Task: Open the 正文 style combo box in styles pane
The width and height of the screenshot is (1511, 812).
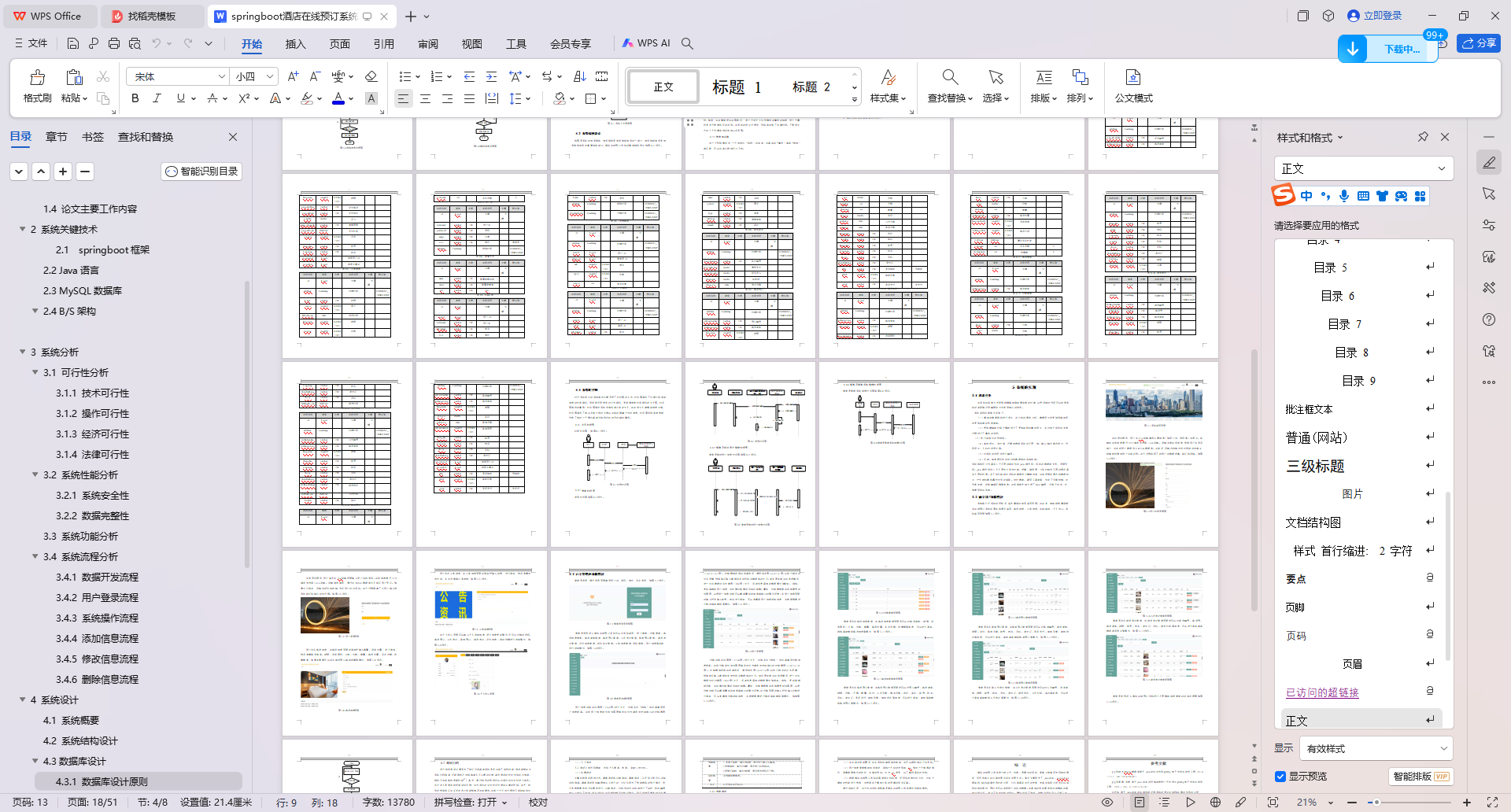Action: point(1363,168)
